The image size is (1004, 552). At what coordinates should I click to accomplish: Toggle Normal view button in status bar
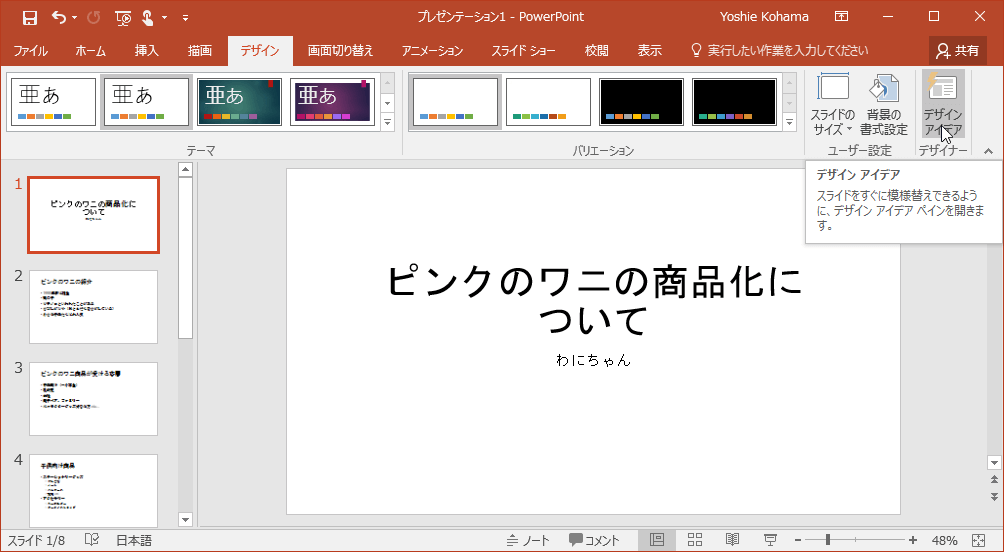click(657, 540)
